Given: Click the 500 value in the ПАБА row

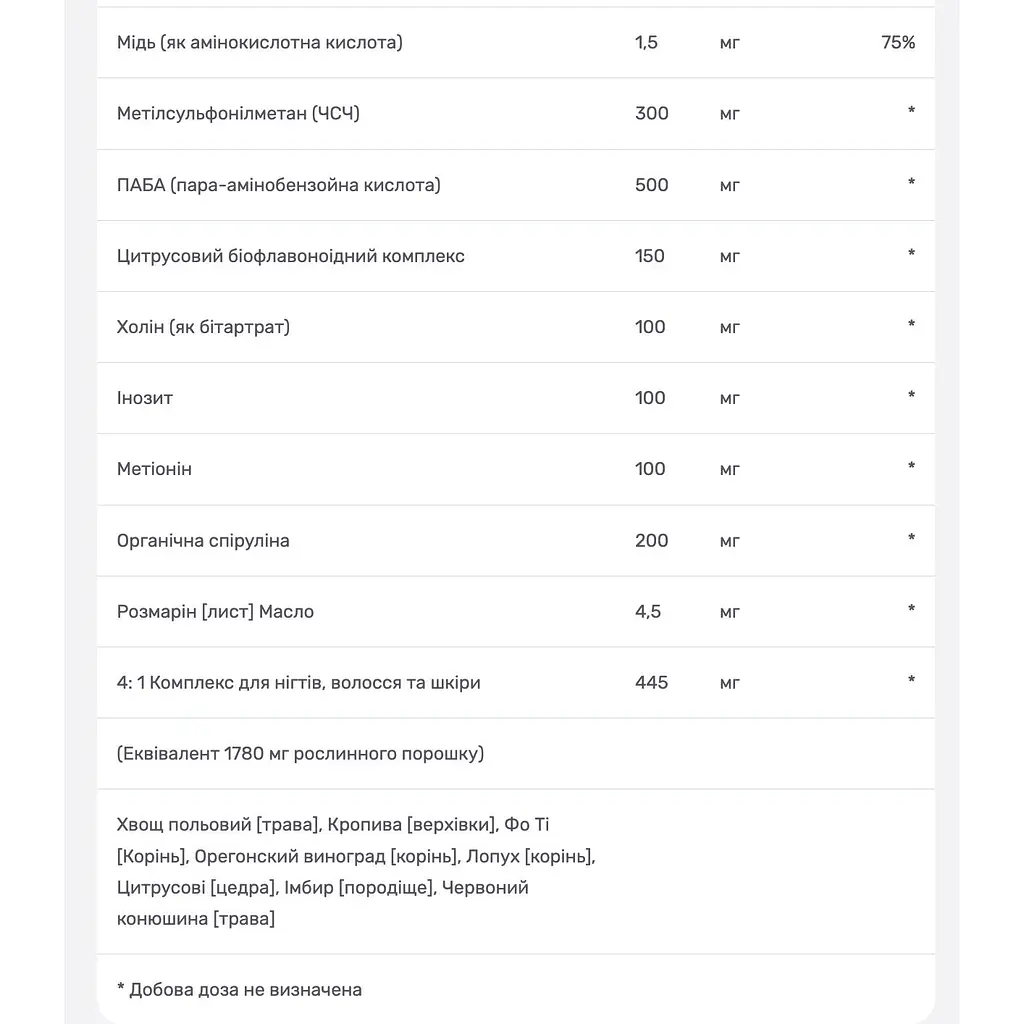Looking at the screenshot, I should click(x=651, y=185).
